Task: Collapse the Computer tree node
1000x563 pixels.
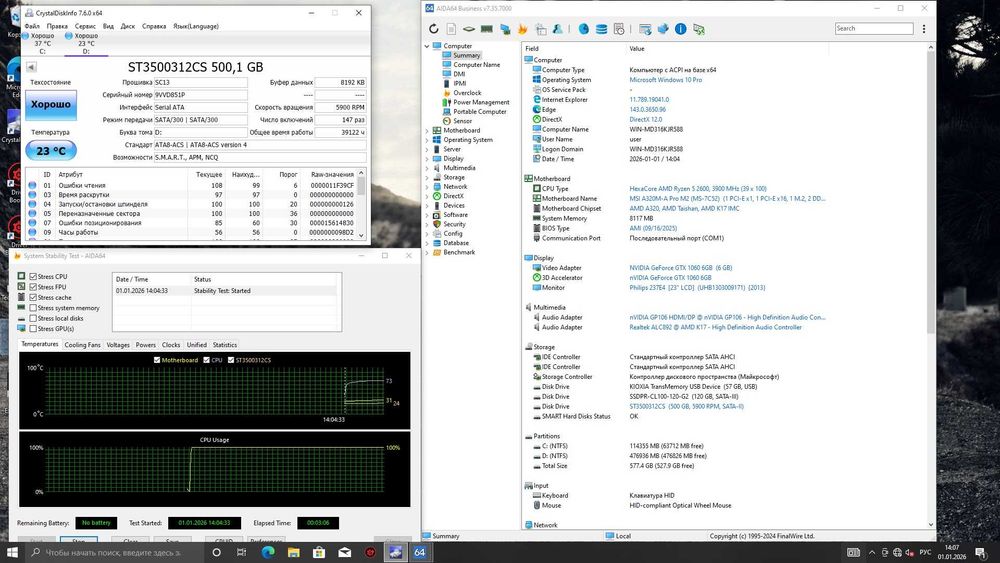Action: tap(427, 46)
